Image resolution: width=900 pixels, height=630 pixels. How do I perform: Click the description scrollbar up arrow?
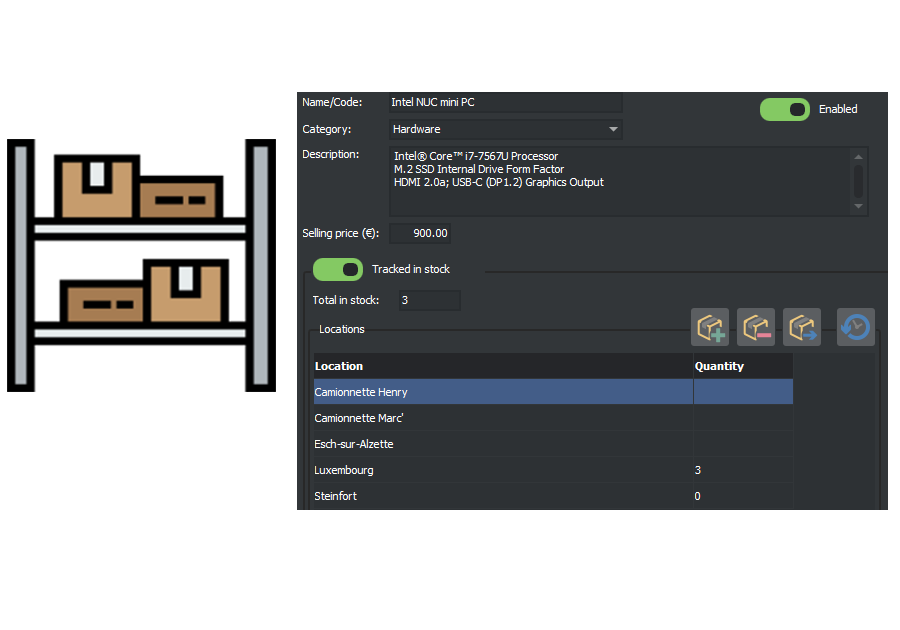click(x=858, y=157)
